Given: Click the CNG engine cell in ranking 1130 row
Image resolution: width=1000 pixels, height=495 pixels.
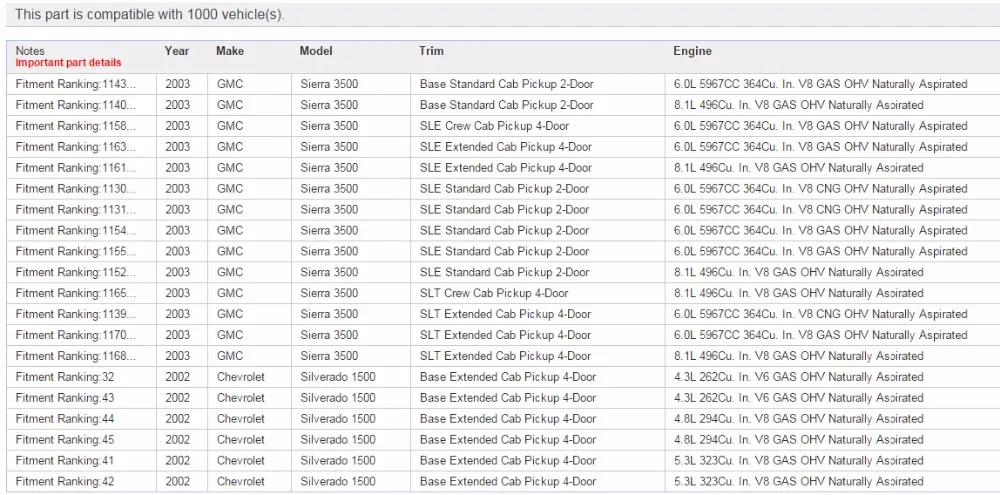Looking at the screenshot, I should [832, 189].
